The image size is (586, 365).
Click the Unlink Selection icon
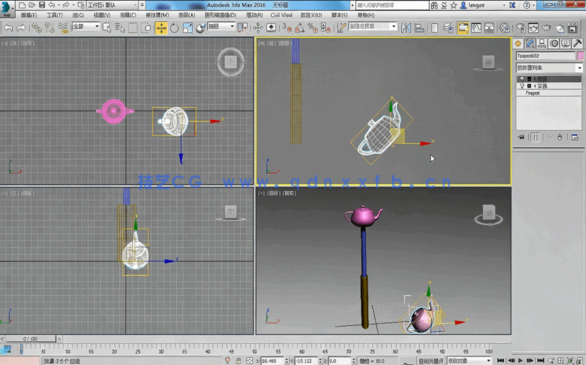(49, 28)
